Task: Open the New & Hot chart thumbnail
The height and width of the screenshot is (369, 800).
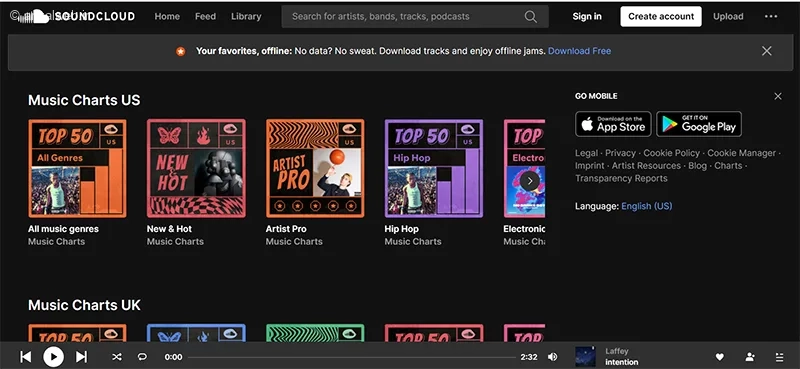Action: (196, 168)
